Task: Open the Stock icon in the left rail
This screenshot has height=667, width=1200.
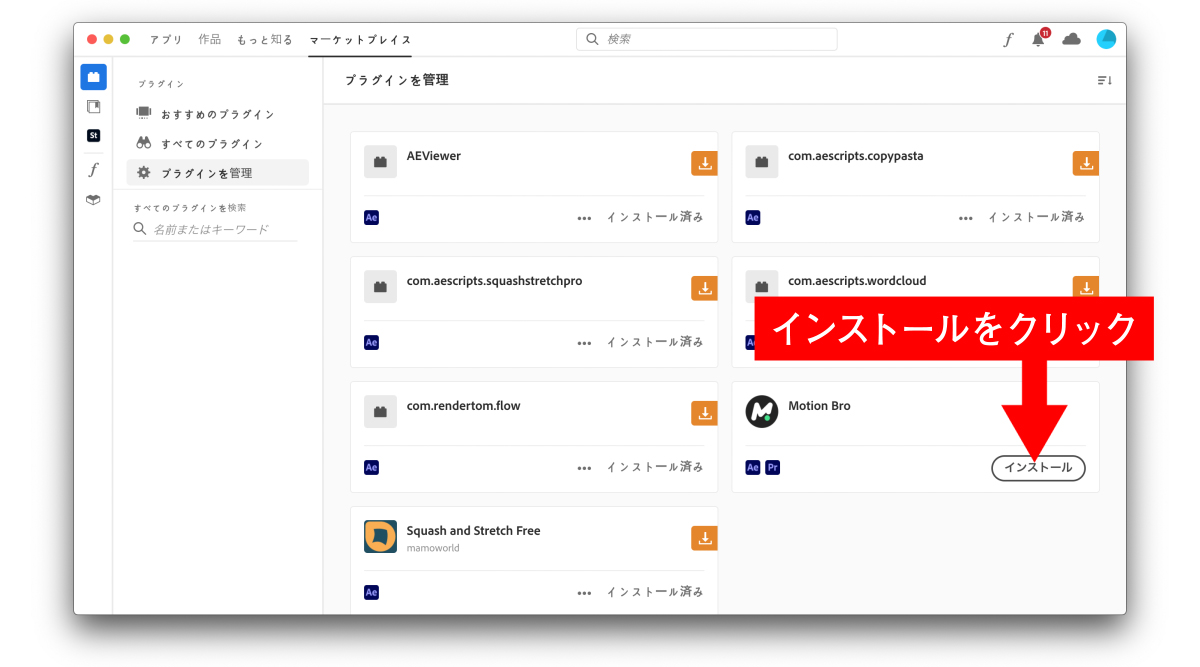Action: click(x=93, y=135)
